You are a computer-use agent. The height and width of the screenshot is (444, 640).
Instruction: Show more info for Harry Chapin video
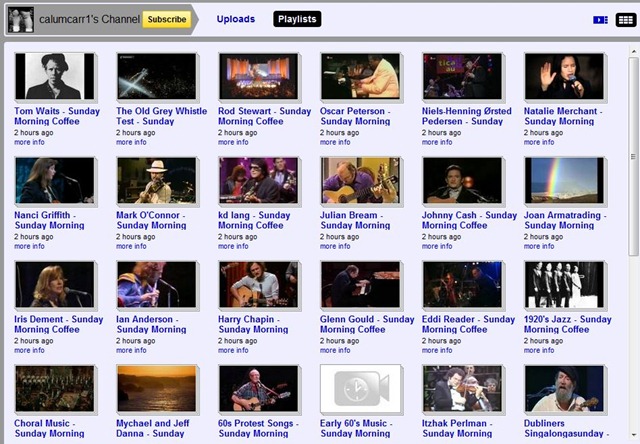coord(233,350)
